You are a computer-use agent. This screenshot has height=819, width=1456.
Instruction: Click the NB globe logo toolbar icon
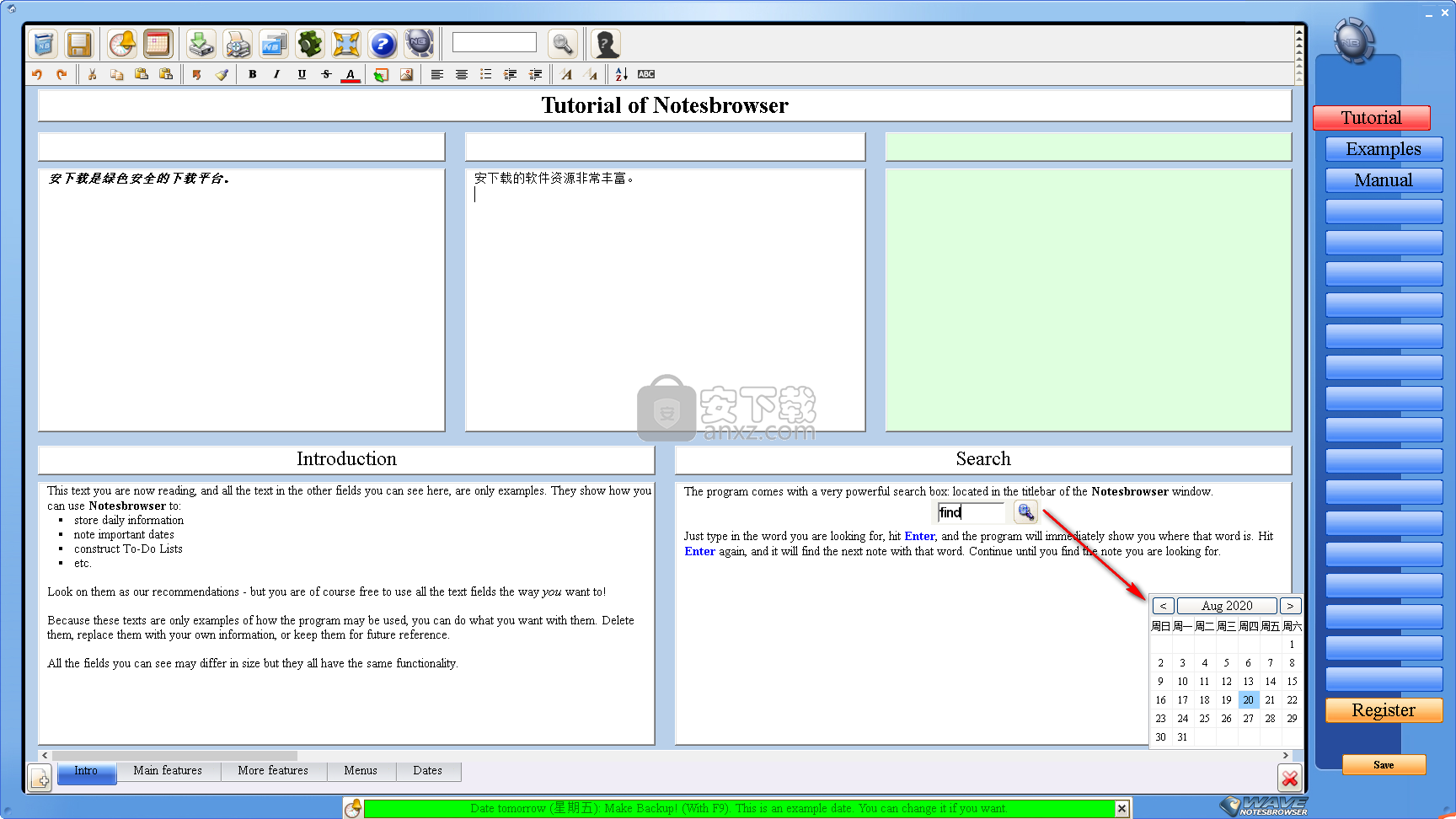pyautogui.click(x=419, y=44)
